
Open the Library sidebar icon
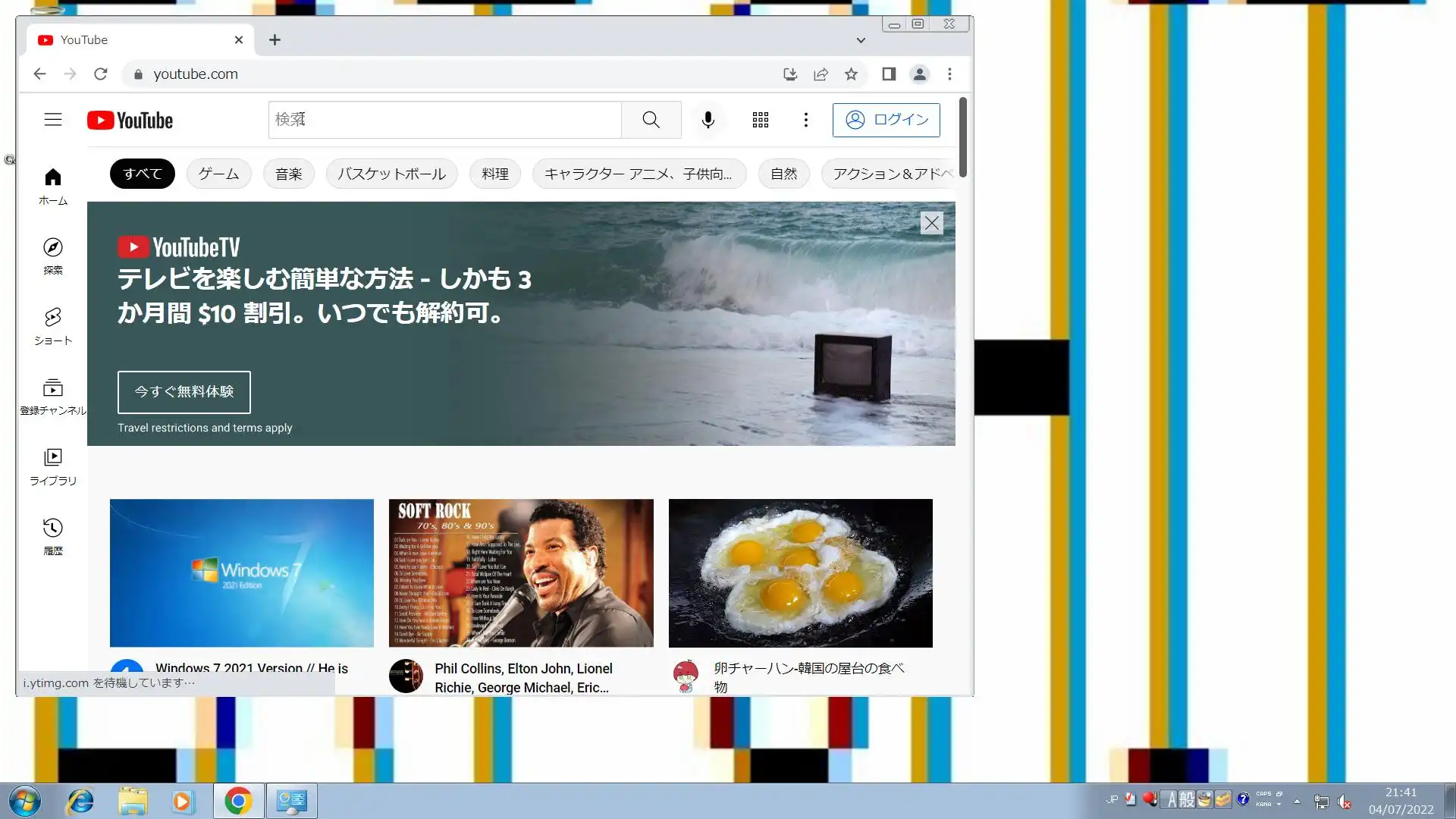tap(52, 466)
